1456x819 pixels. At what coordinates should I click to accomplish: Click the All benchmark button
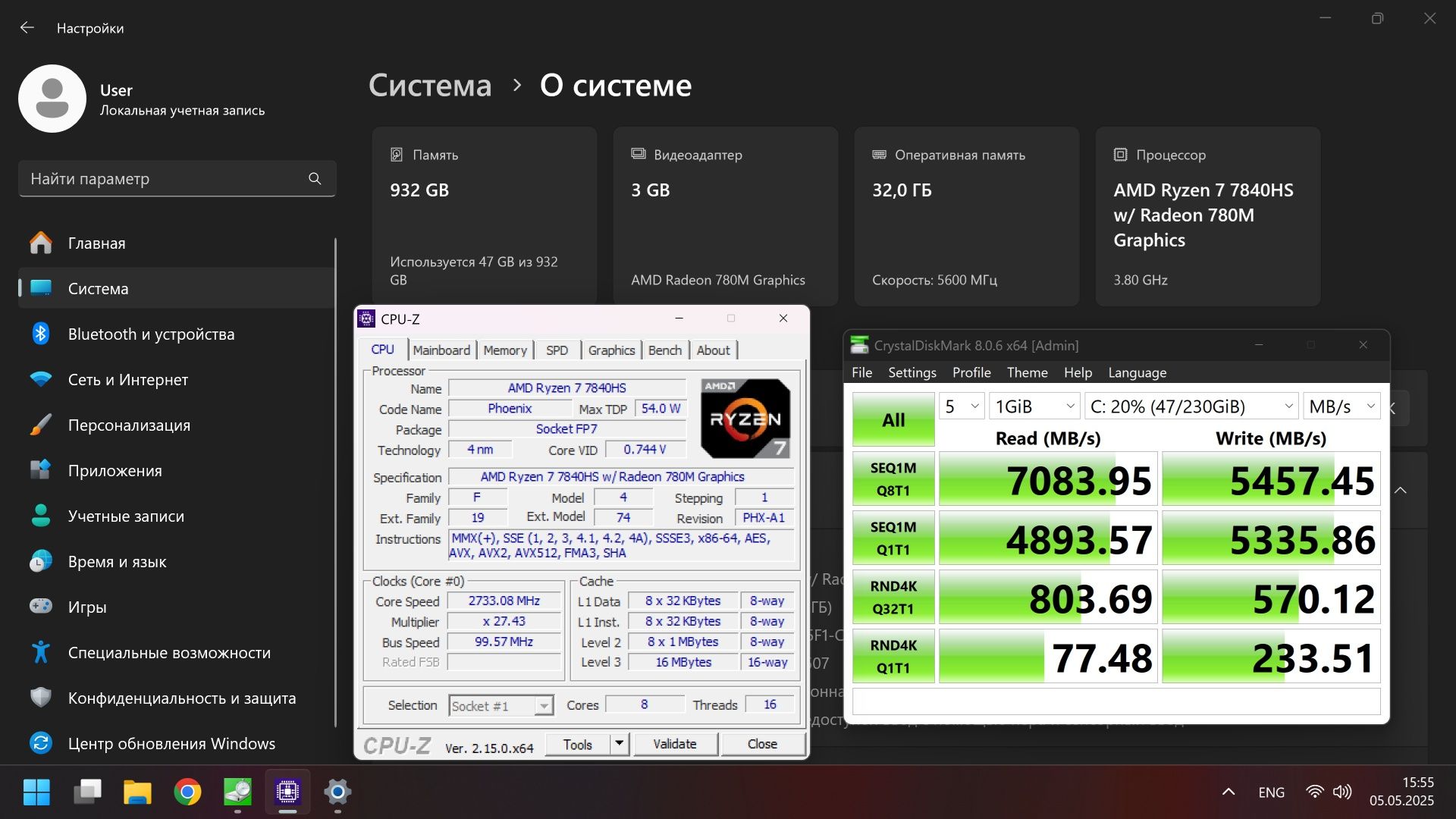893,419
